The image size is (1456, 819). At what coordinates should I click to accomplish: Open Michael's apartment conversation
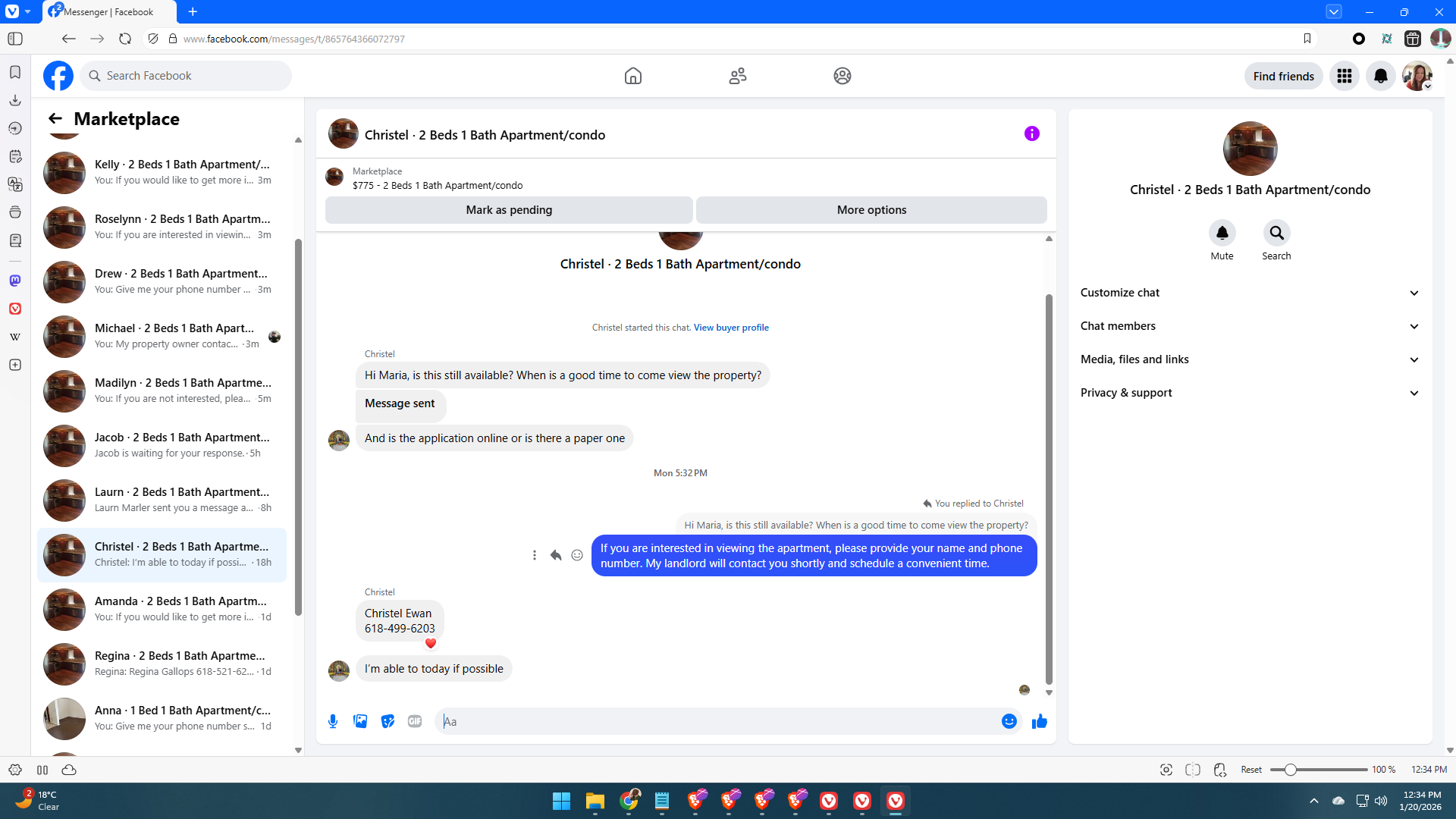click(162, 336)
